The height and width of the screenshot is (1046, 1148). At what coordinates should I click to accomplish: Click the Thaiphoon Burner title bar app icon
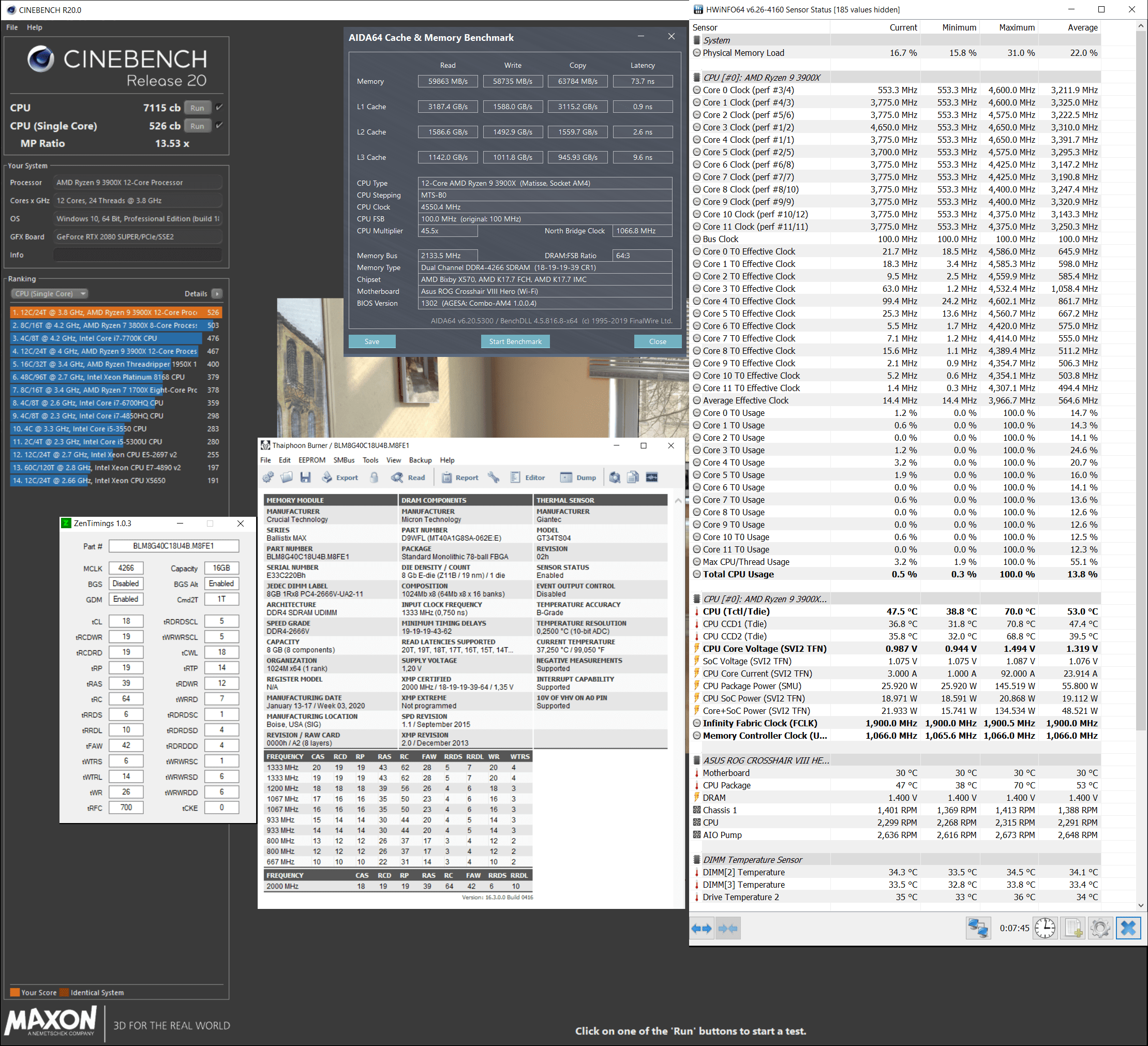(x=265, y=445)
